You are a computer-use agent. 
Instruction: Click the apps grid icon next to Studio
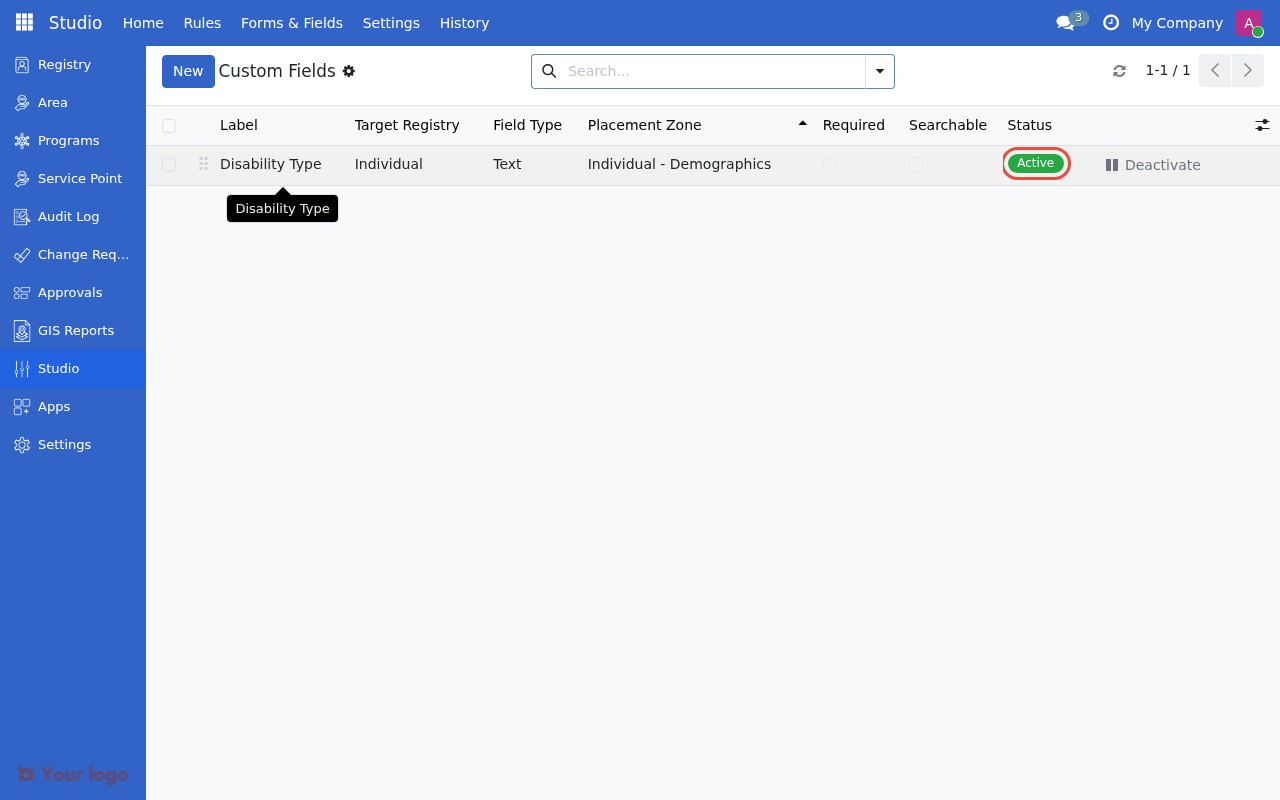pos(22,22)
